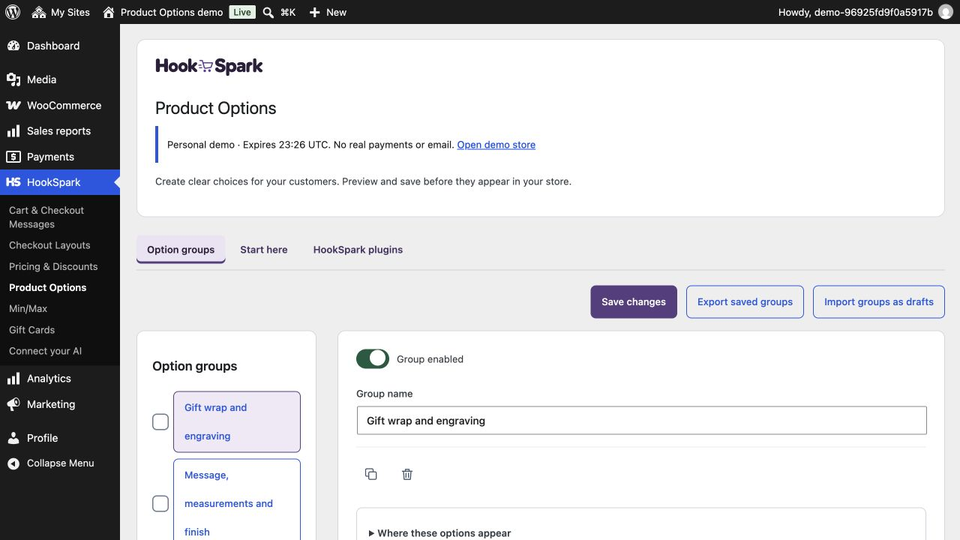This screenshot has width=960, height=540.
Task: Click the delete group trash icon
Action: pos(407,474)
